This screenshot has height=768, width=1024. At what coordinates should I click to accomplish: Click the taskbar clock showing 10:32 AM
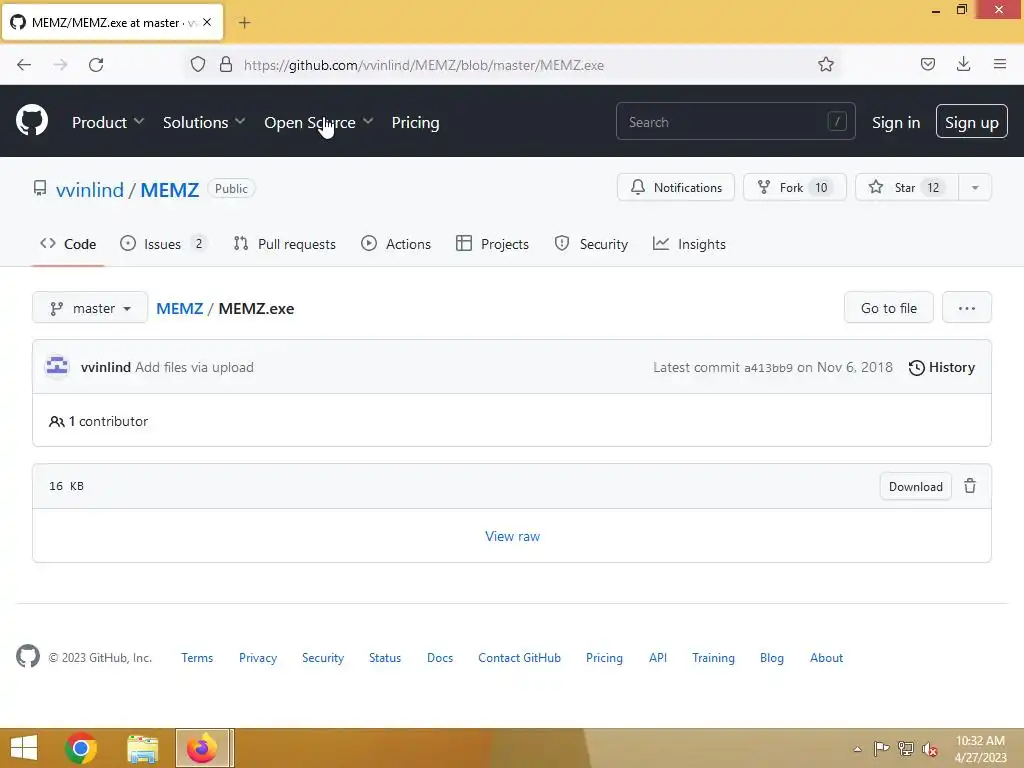[x=980, y=748]
